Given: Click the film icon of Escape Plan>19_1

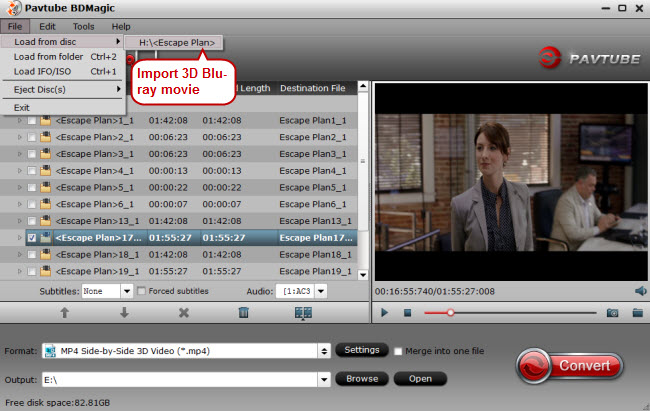Looking at the screenshot, I should click(46, 272).
